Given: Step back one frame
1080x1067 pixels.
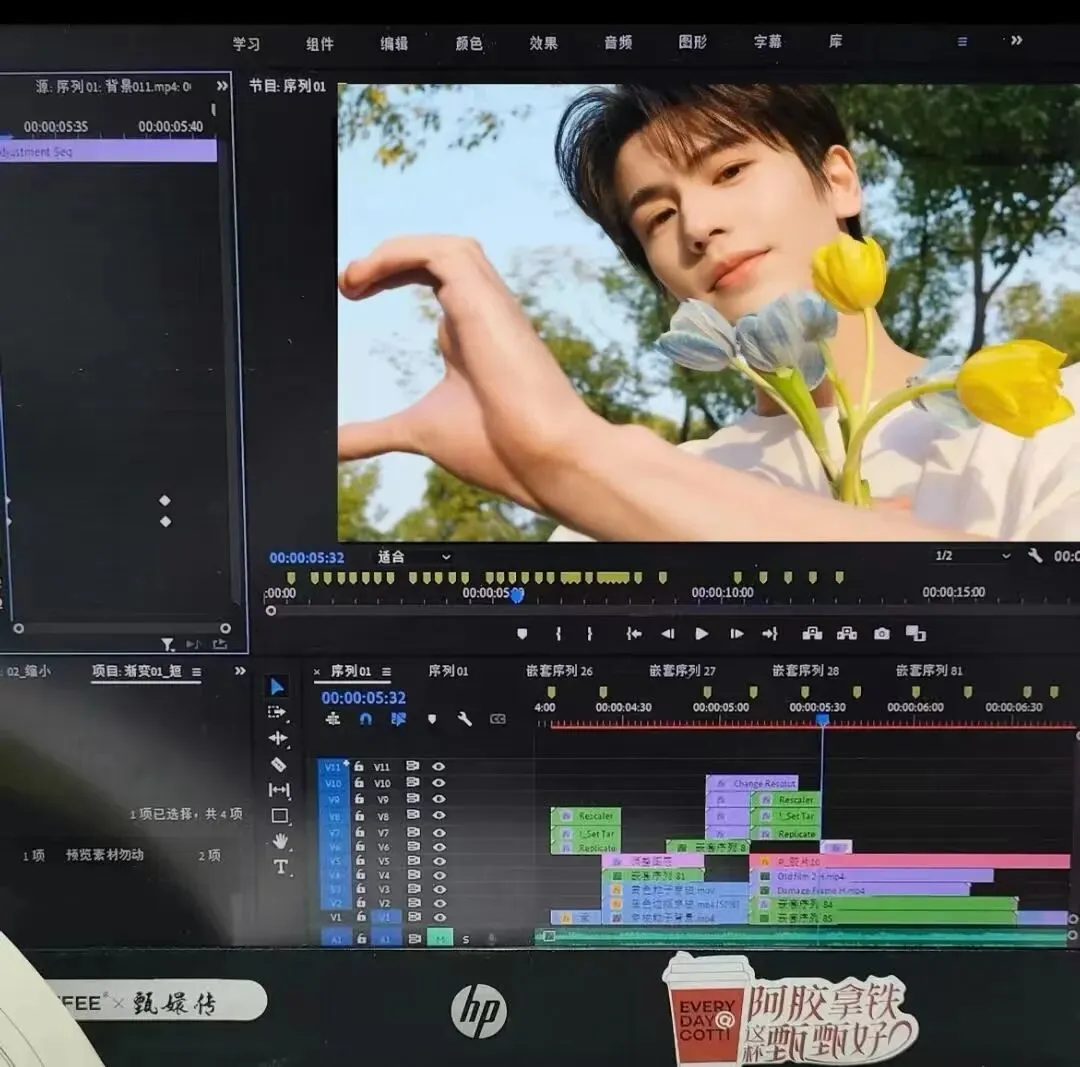Looking at the screenshot, I should point(667,634).
